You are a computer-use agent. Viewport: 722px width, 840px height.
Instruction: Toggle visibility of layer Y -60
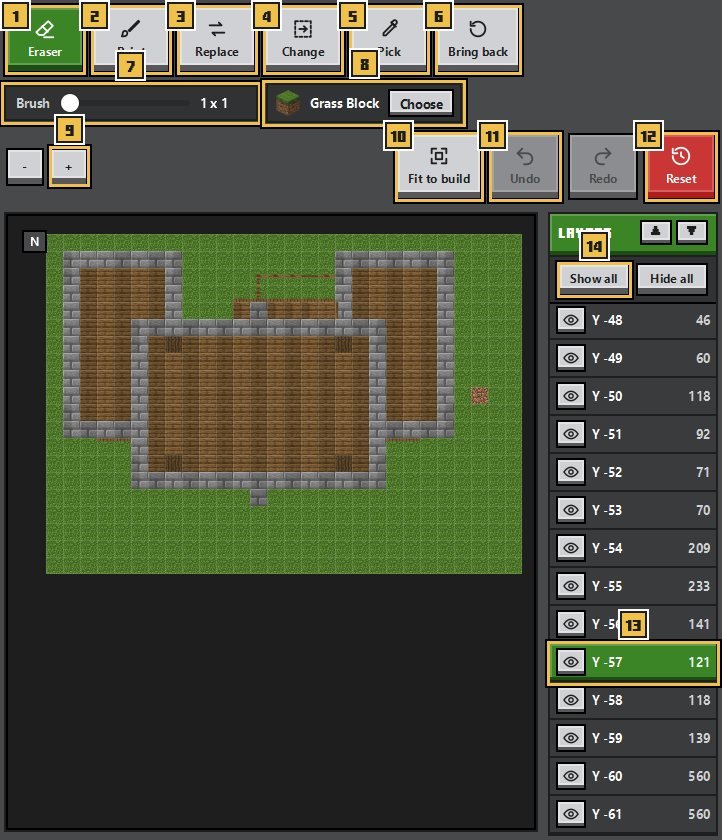click(571, 777)
